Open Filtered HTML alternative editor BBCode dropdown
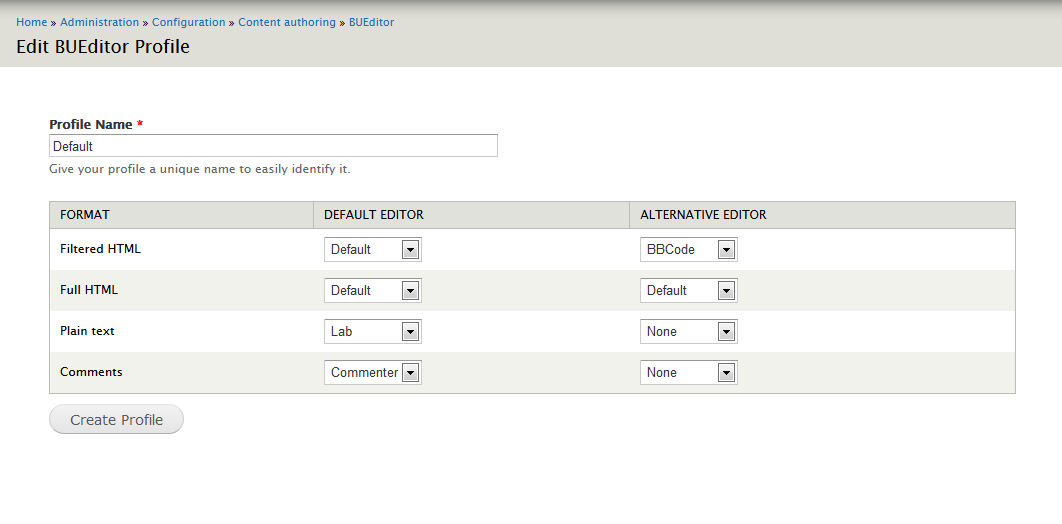Viewport: 1062px width, 524px height. 688,249
